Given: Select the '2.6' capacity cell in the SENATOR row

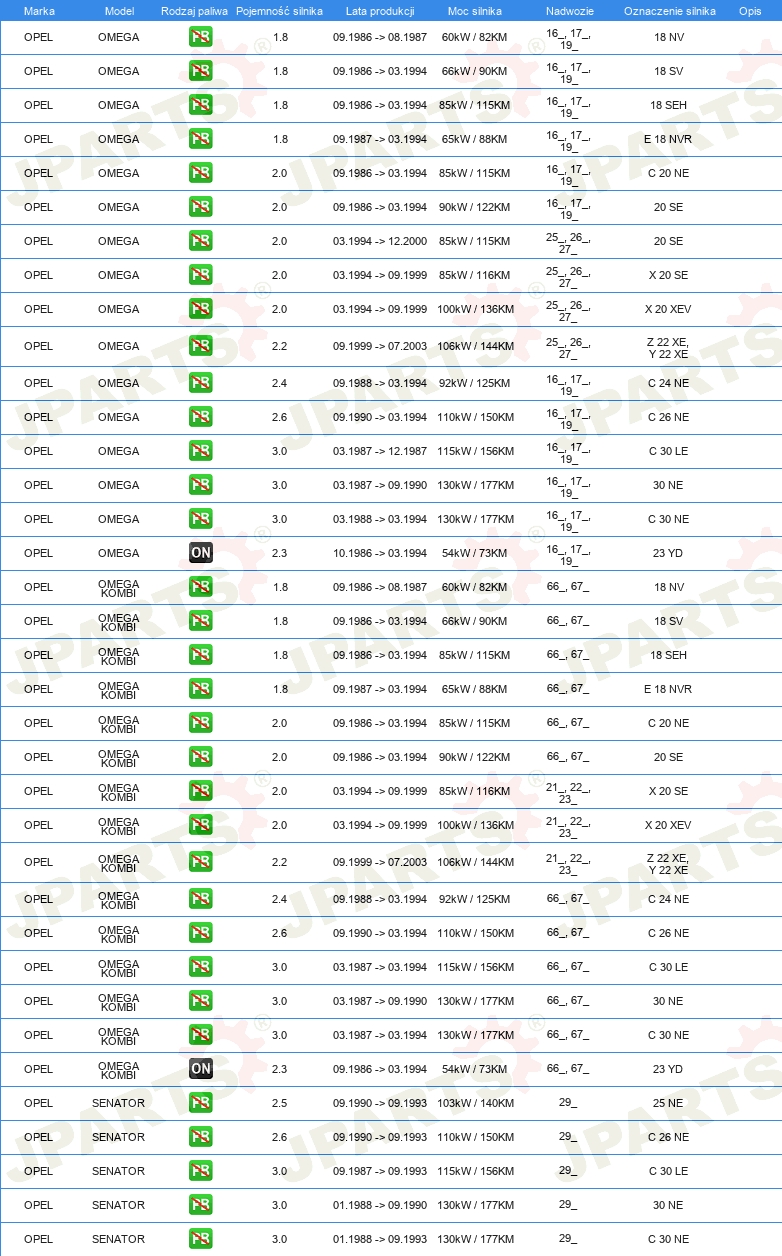Looking at the screenshot, I should pyautogui.click(x=280, y=1137).
